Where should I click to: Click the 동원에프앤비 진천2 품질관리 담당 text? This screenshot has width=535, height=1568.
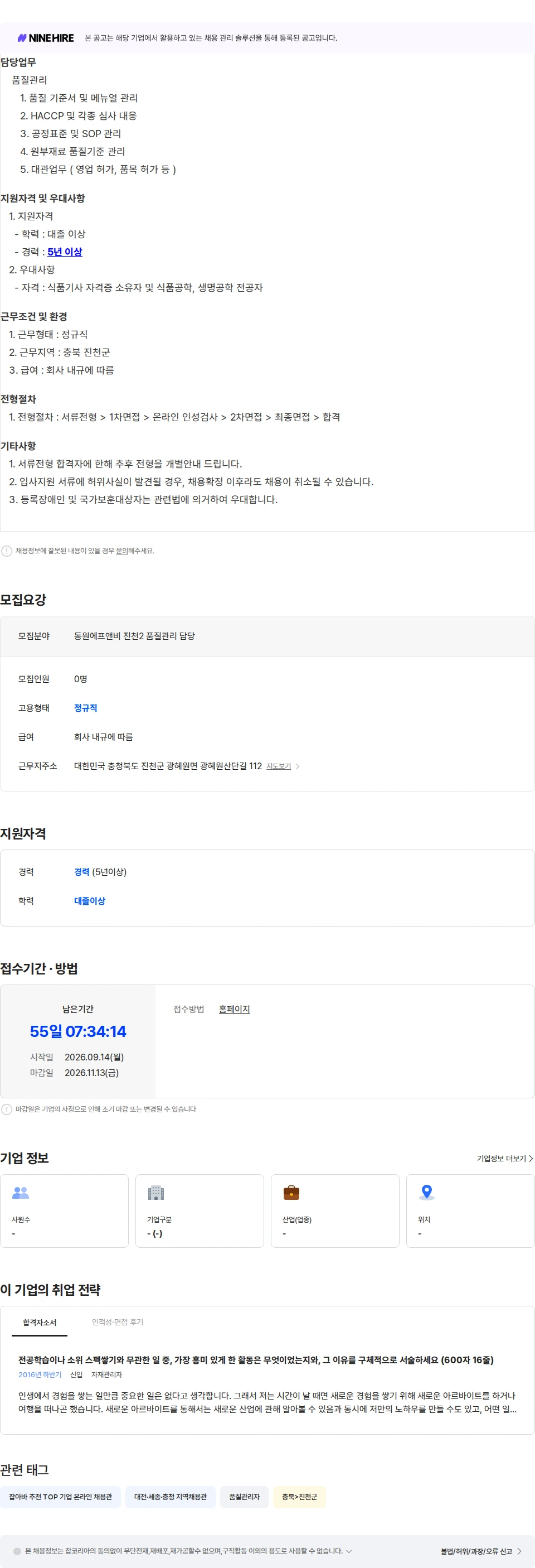(x=134, y=635)
